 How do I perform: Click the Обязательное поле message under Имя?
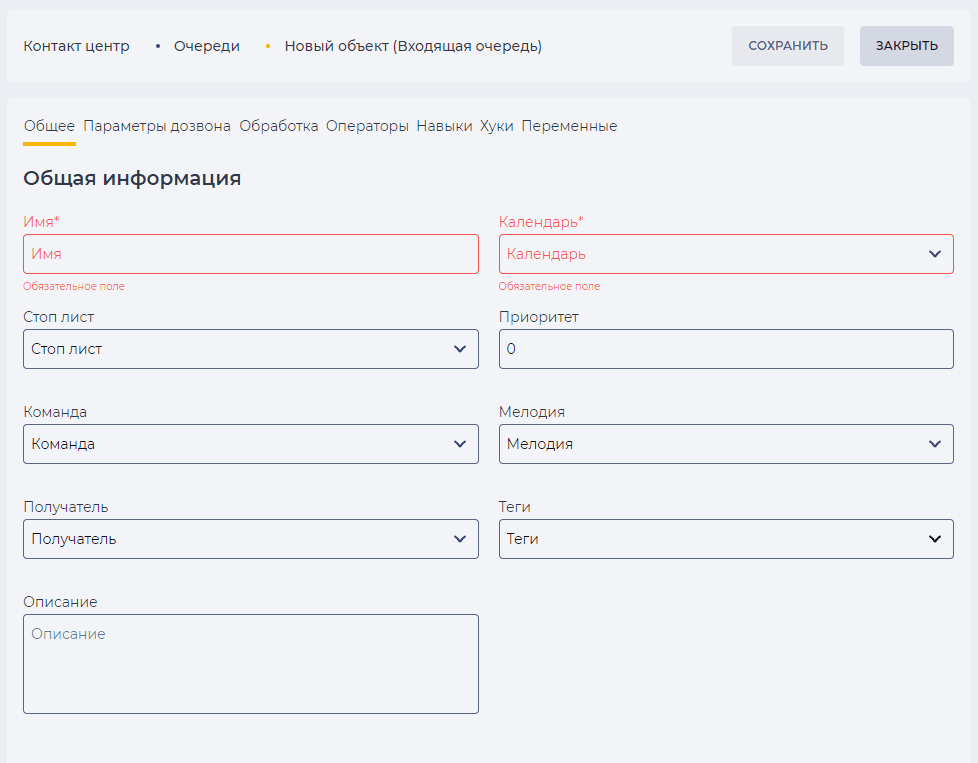(74, 286)
